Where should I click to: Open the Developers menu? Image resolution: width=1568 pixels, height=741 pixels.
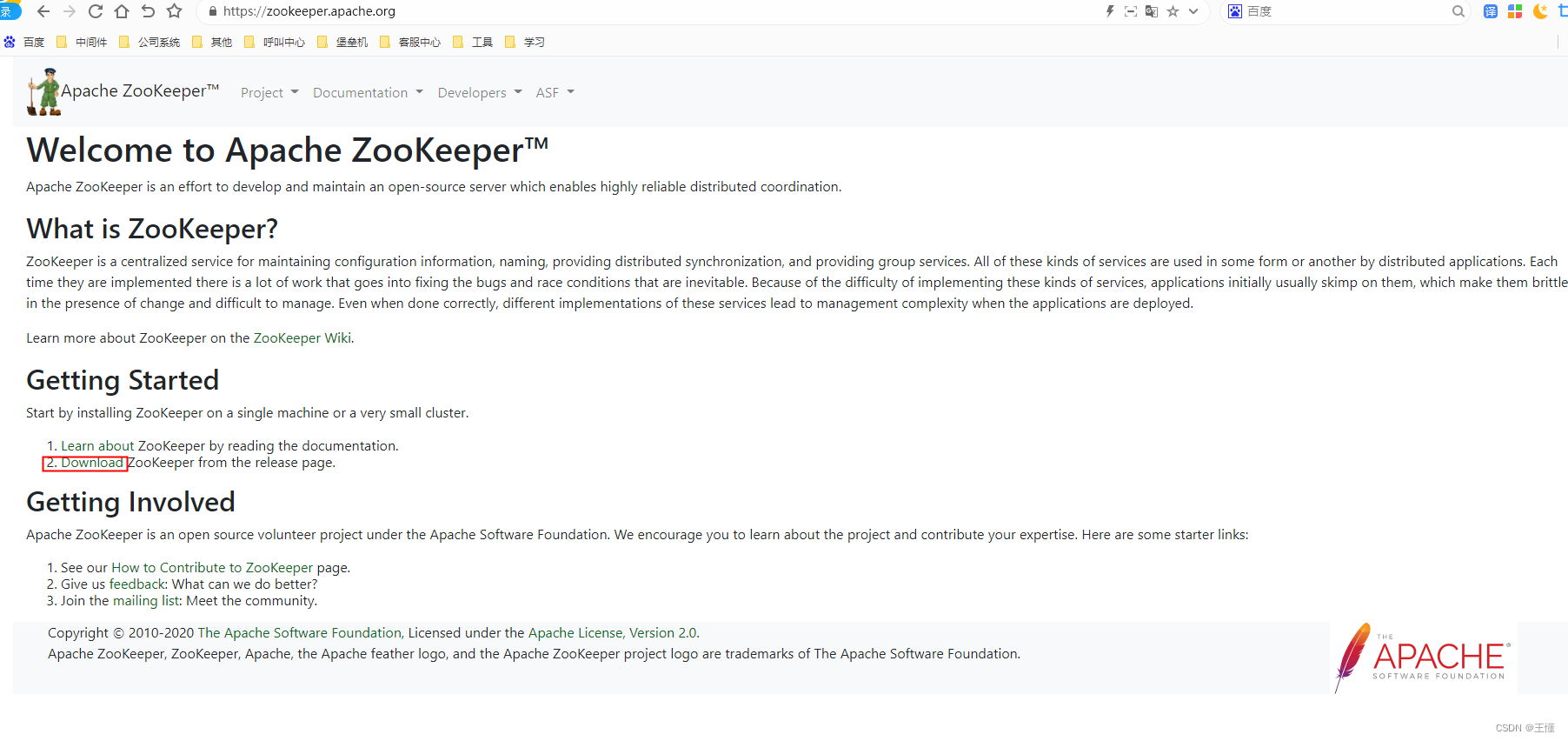pyautogui.click(x=480, y=92)
